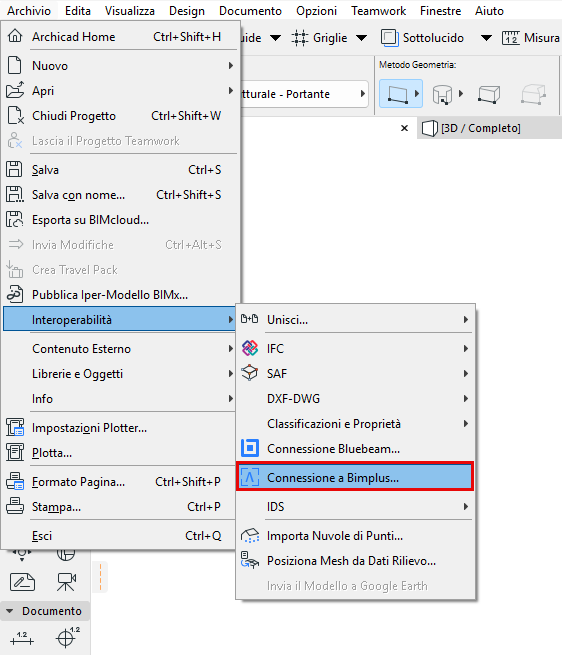
Task: Click the Formato Pagina icon
Action: click(15, 482)
